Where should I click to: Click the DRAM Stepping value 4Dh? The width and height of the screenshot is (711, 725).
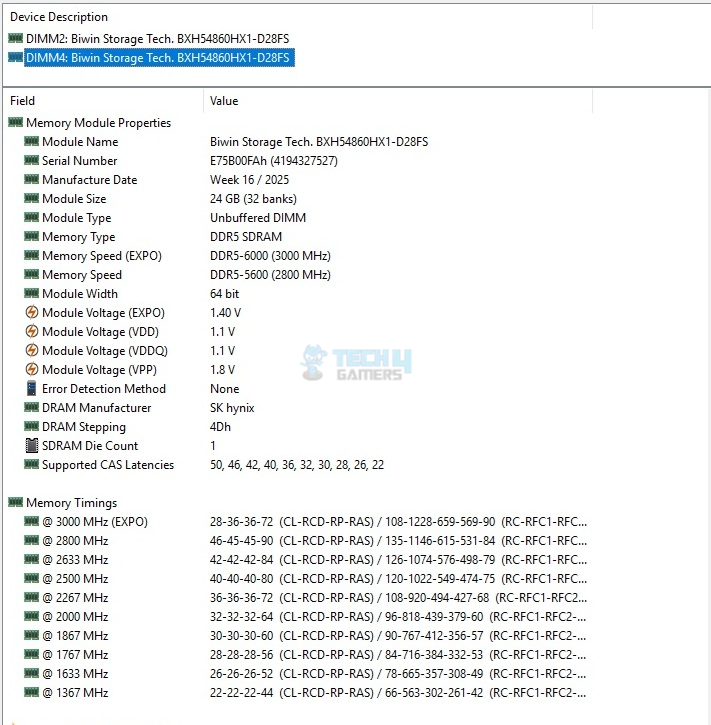pos(220,427)
